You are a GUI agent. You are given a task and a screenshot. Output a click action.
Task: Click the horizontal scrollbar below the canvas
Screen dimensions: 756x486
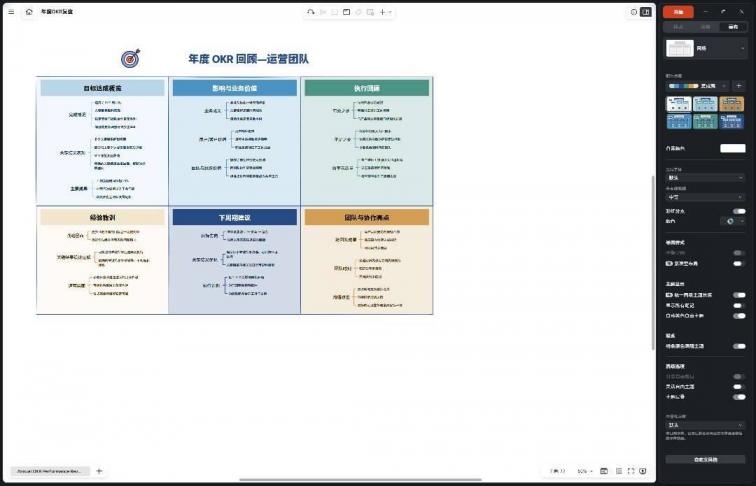[x=360, y=480]
